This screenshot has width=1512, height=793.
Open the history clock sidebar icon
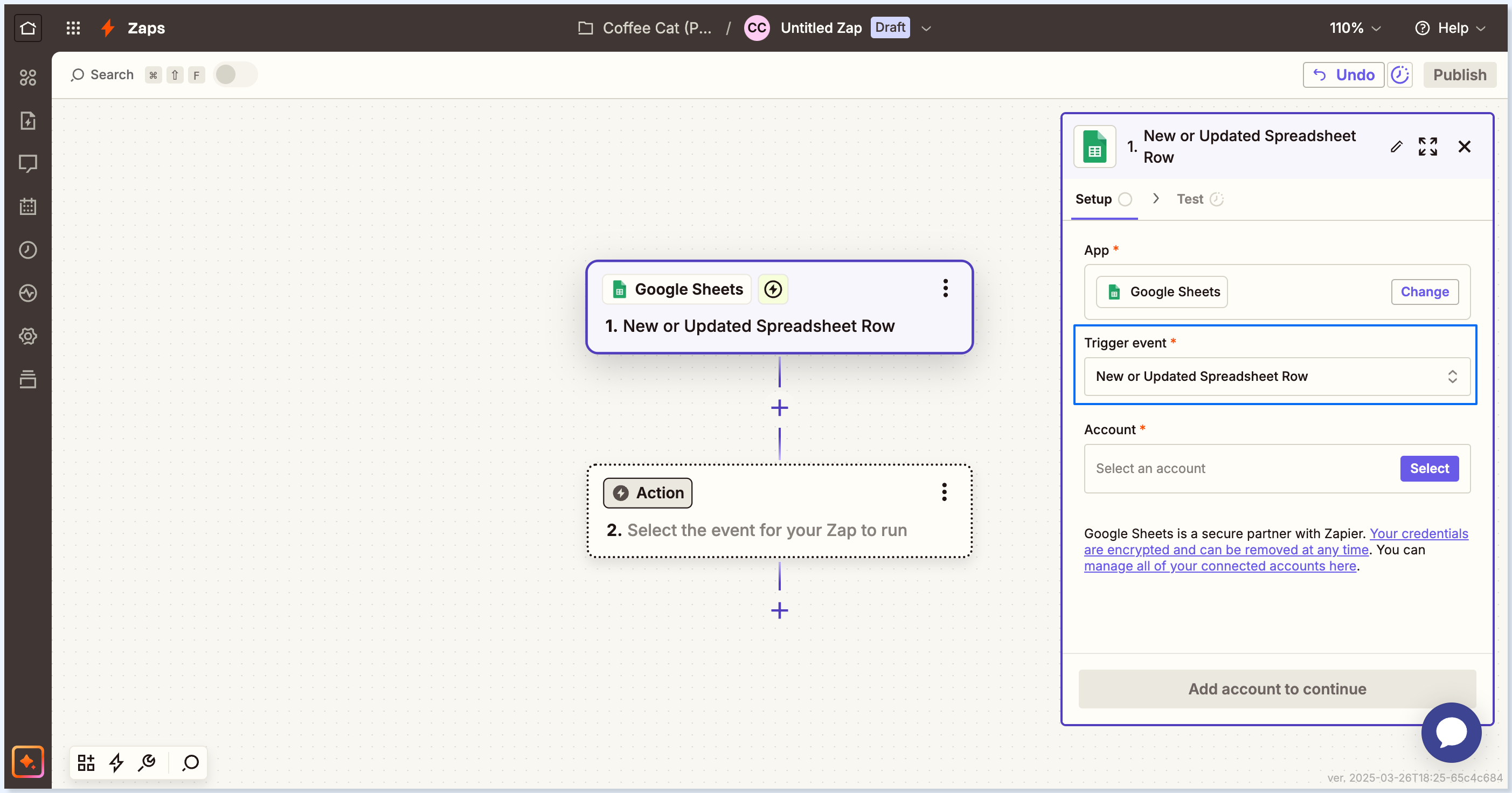click(27, 250)
